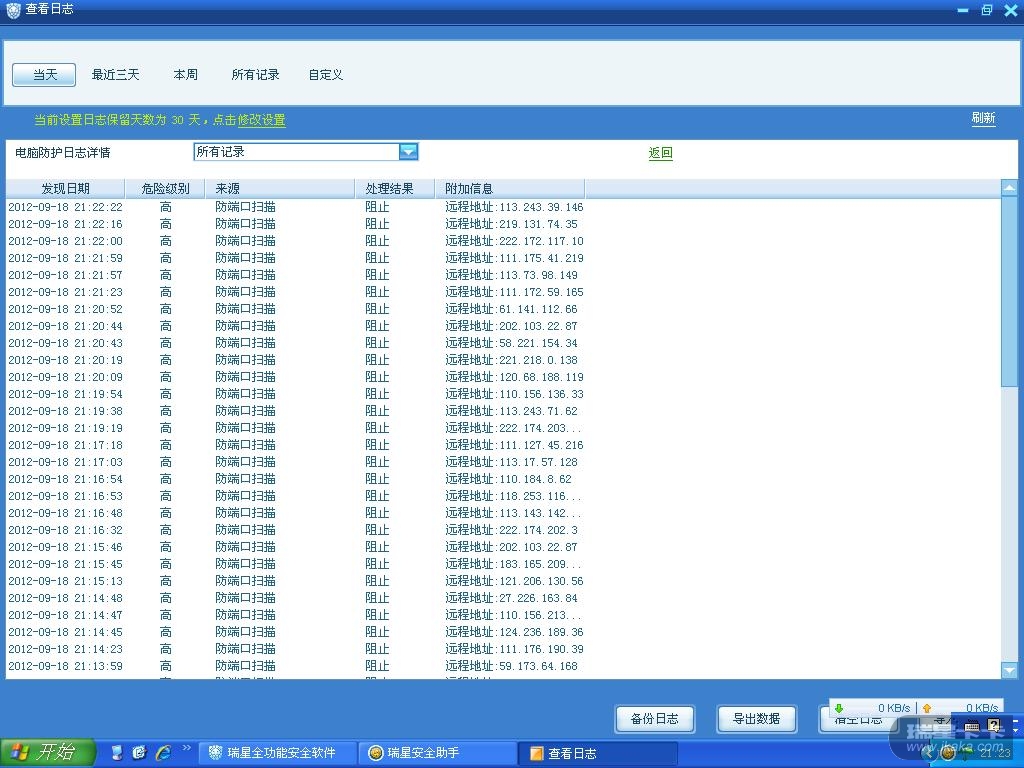Image resolution: width=1024 pixels, height=768 pixels.
Task: Activate the 查看日志 taskbar item
Action: tap(598, 753)
